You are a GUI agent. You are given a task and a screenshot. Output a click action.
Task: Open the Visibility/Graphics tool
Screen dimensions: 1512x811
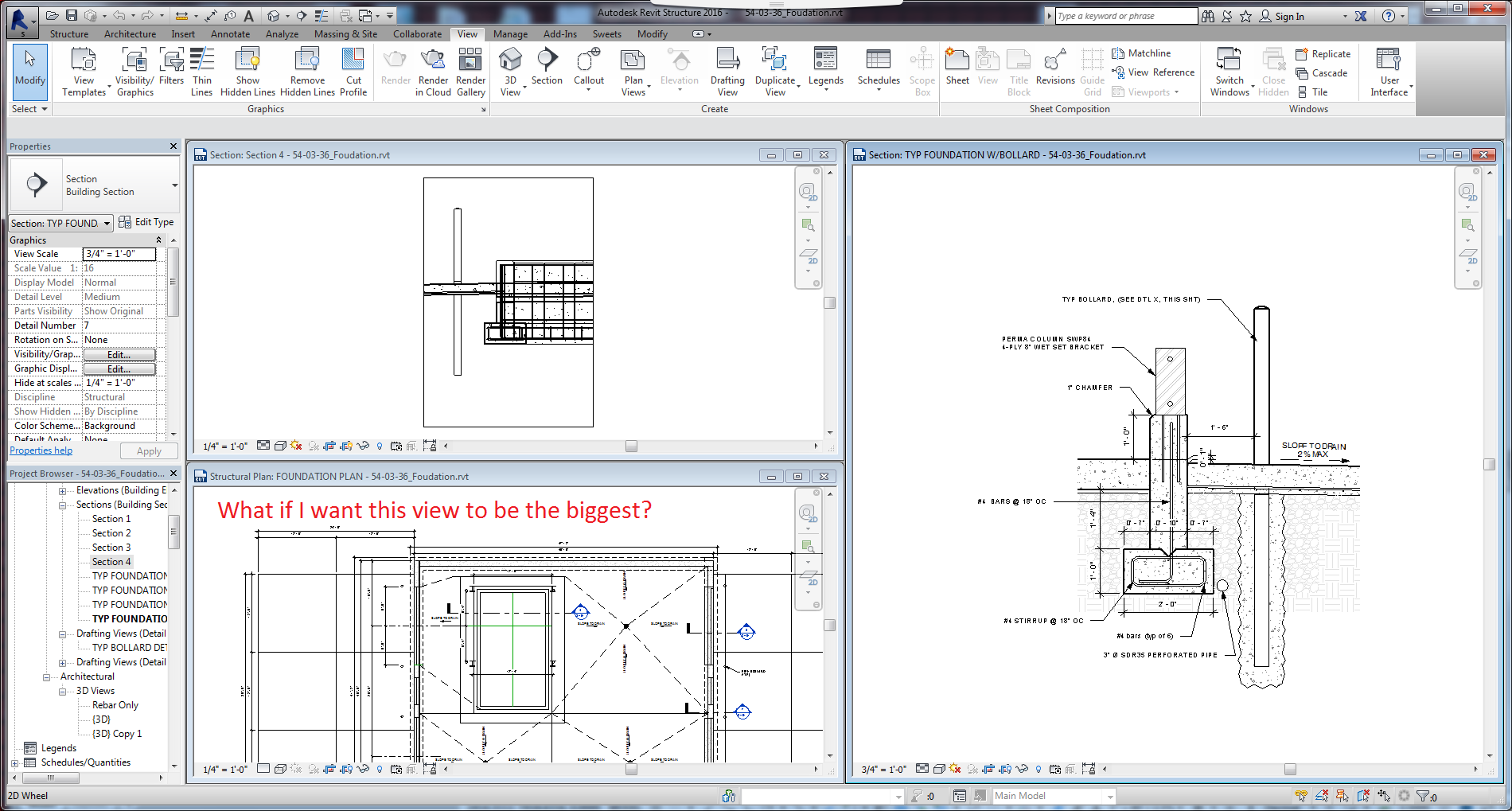pos(134,72)
